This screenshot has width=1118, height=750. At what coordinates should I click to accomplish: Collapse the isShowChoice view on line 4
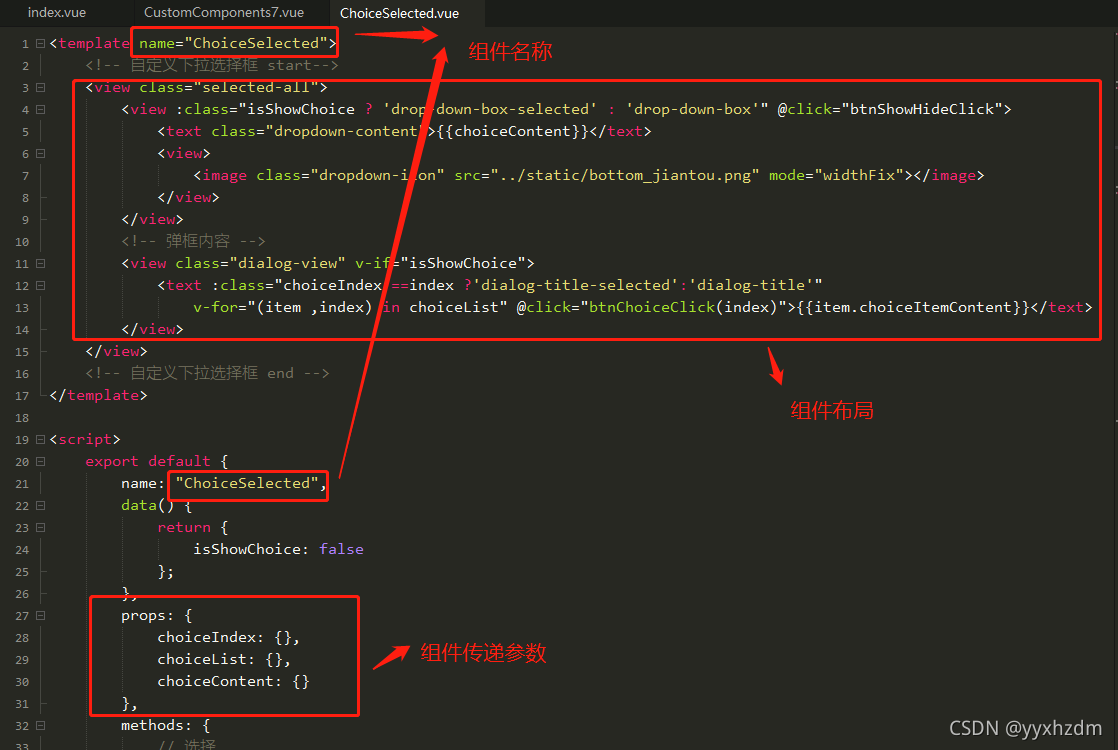click(41, 110)
